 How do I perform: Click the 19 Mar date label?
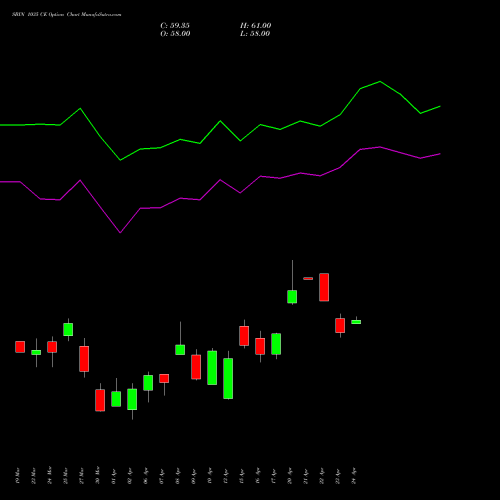[18, 476]
